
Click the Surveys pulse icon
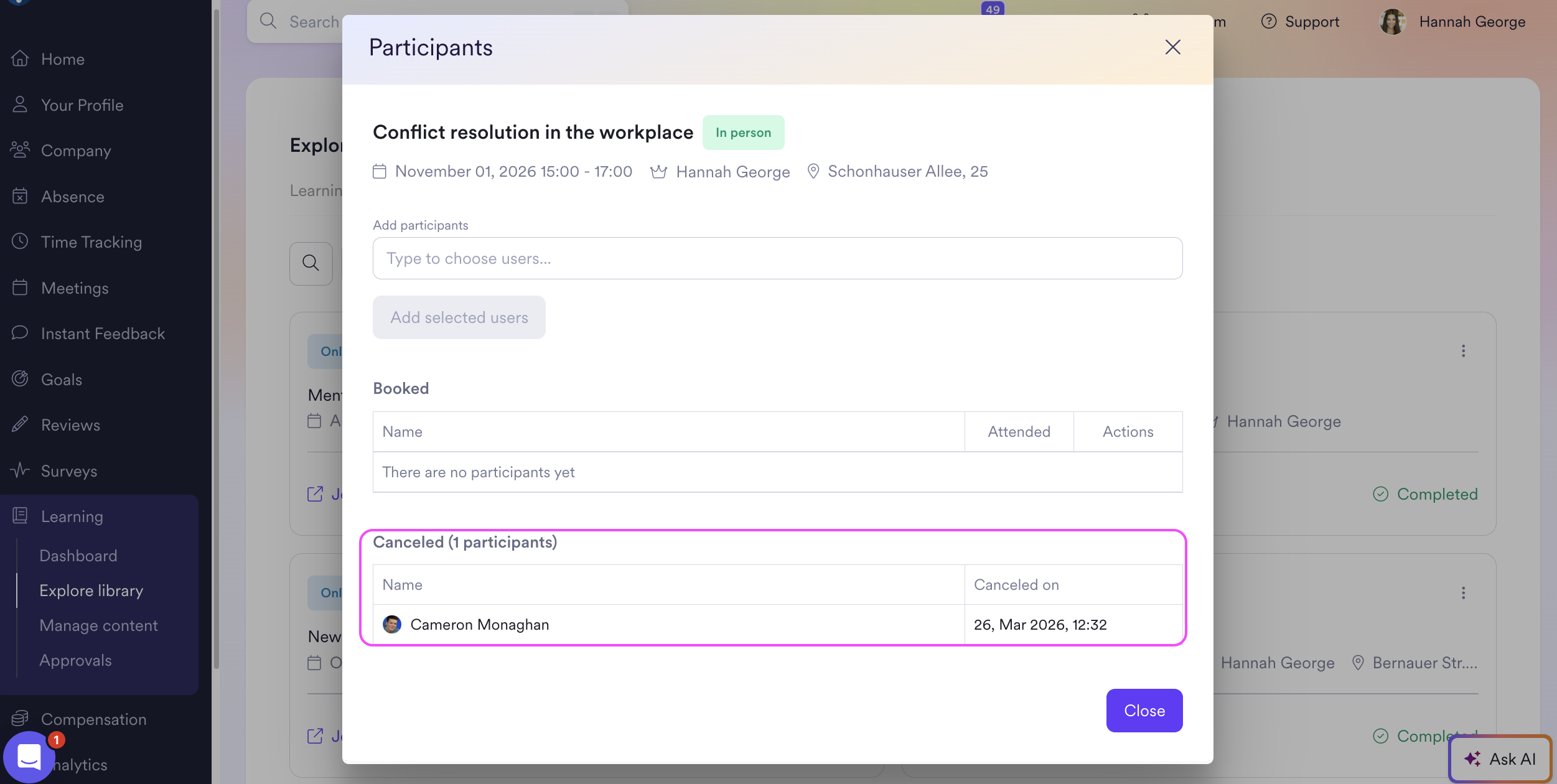click(20, 470)
